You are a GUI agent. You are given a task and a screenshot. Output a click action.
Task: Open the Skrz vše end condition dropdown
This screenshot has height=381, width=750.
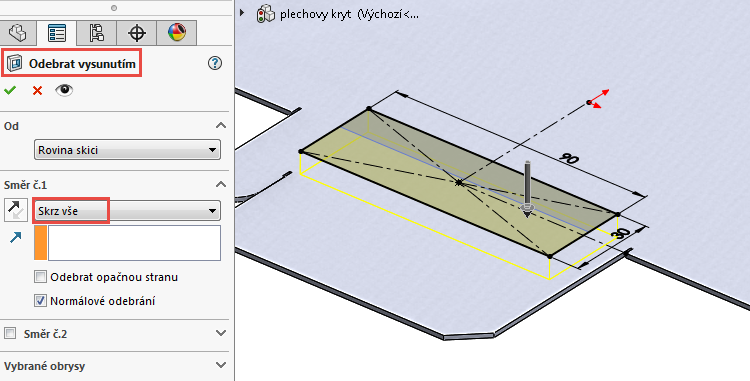[127, 211]
